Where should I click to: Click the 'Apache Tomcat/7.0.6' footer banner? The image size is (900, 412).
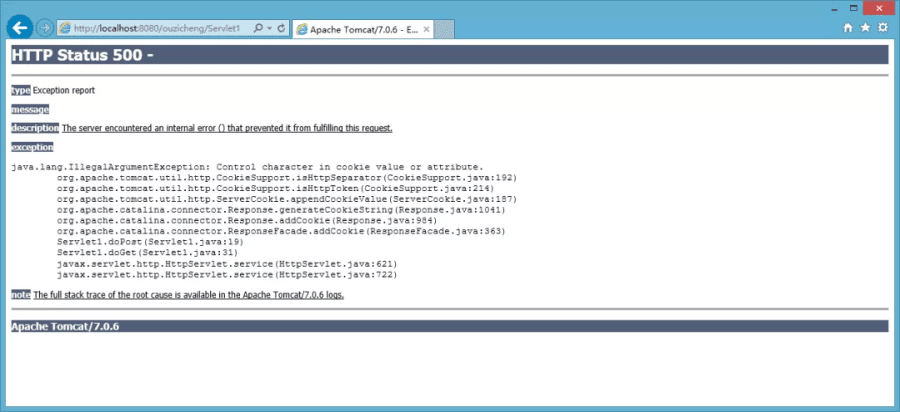pos(449,327)
